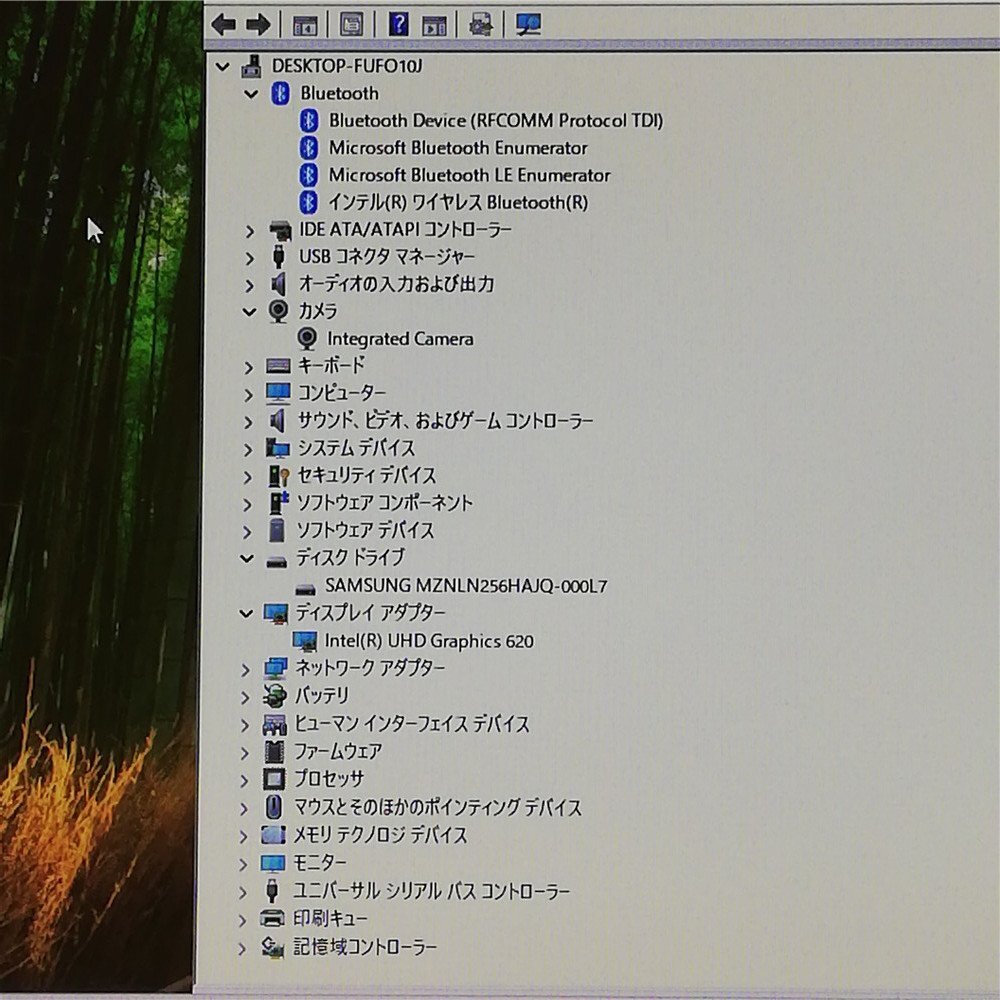Collapse the Bluetooth device category
The image size is (1000, 1000).
click(x=250, y=93)
